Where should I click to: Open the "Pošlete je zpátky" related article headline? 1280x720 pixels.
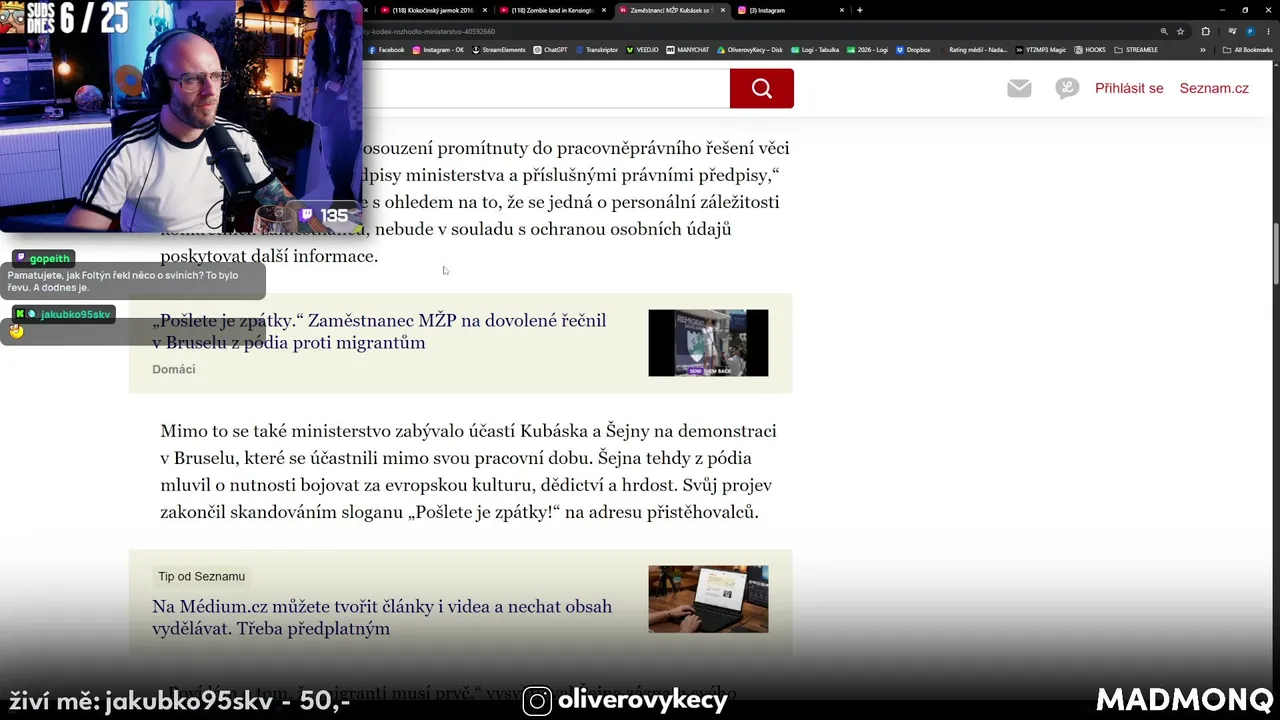click(379, 331)
